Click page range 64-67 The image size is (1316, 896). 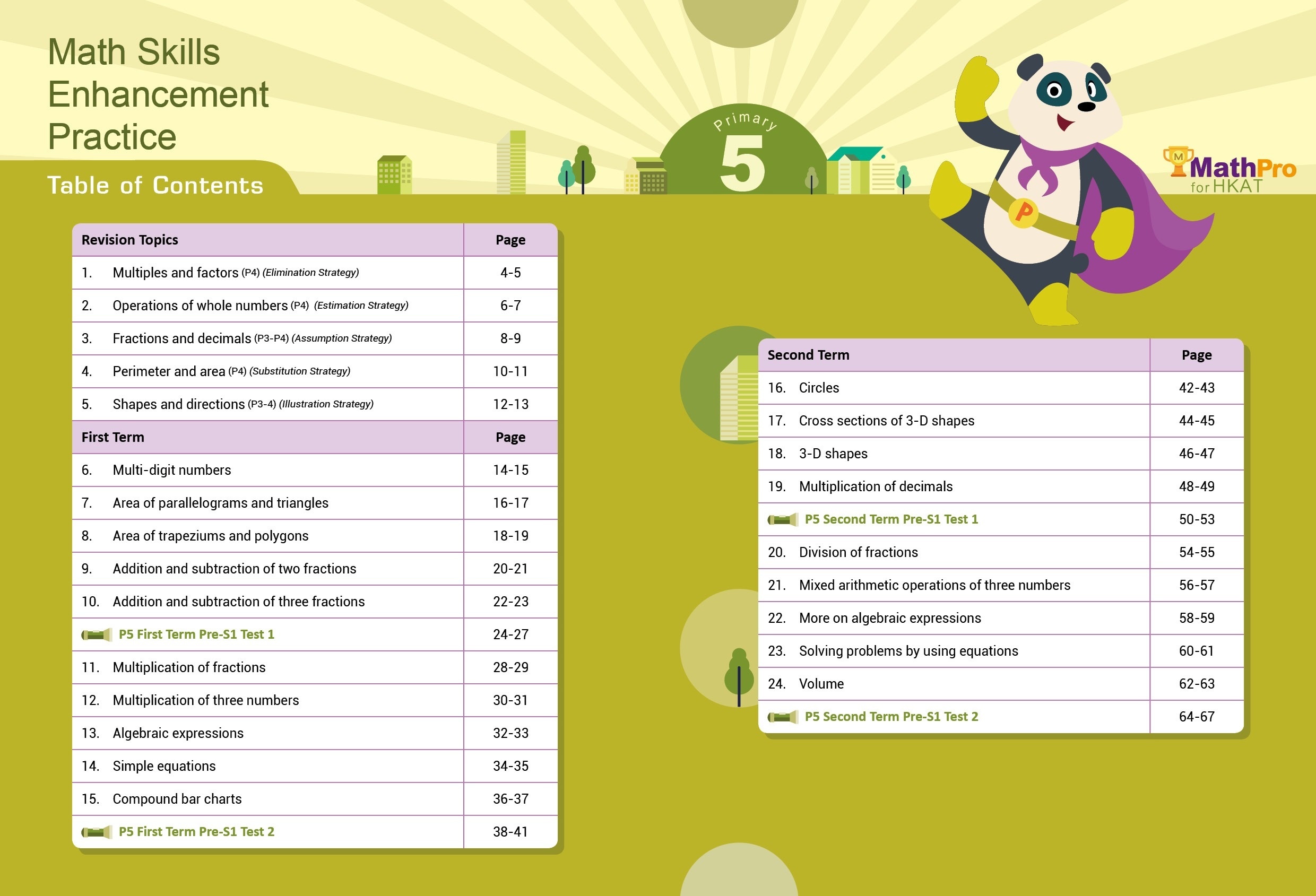pos(1197,717)
